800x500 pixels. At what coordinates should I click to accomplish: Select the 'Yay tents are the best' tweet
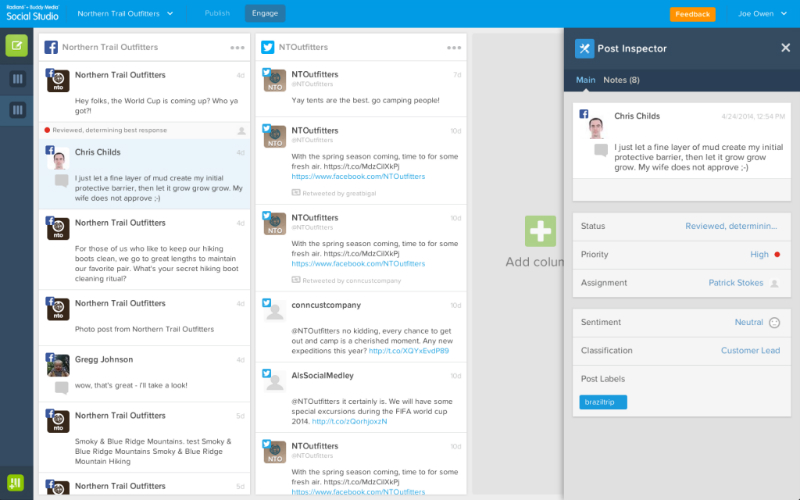[361, 89]
